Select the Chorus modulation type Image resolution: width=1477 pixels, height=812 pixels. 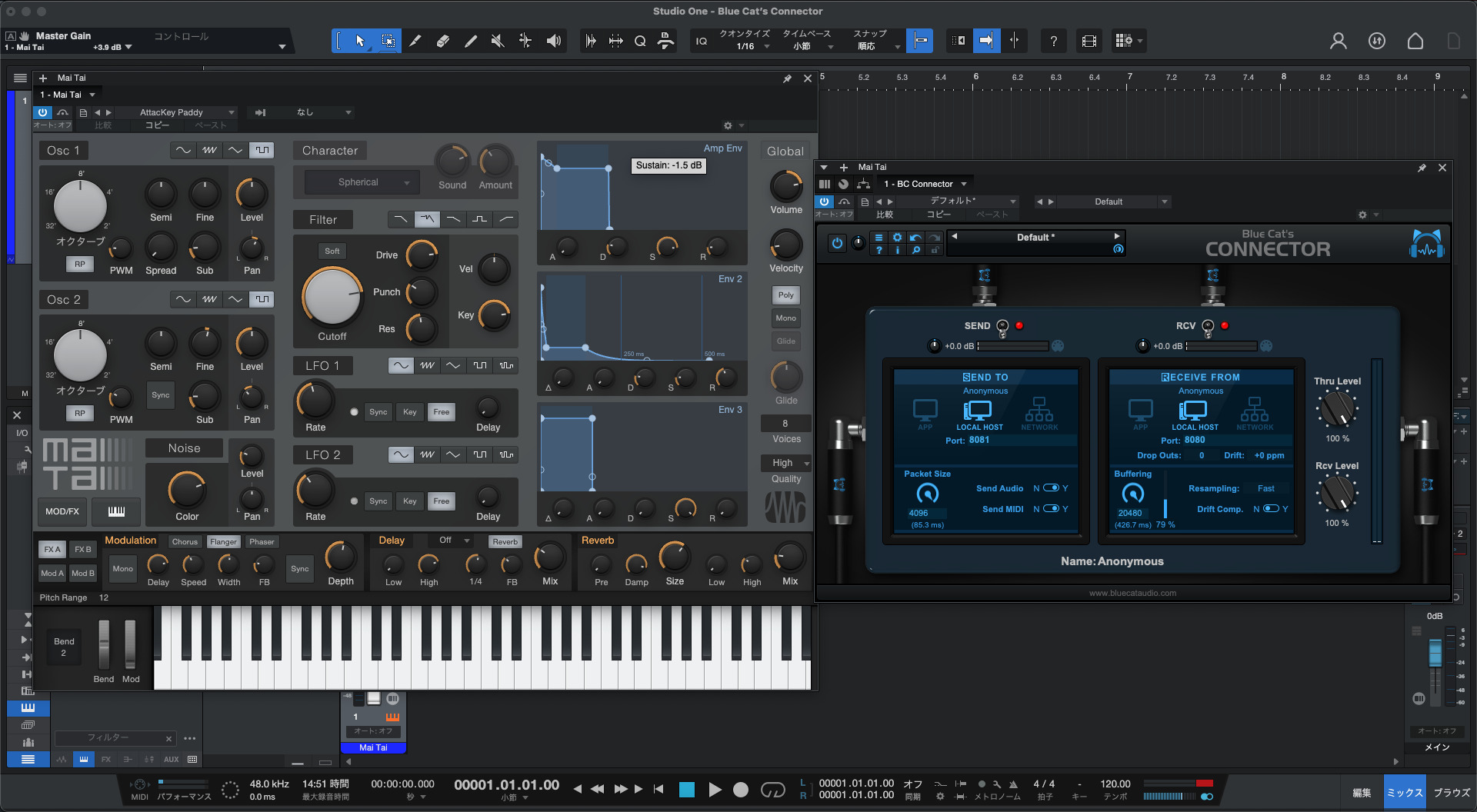coord(185,542)
